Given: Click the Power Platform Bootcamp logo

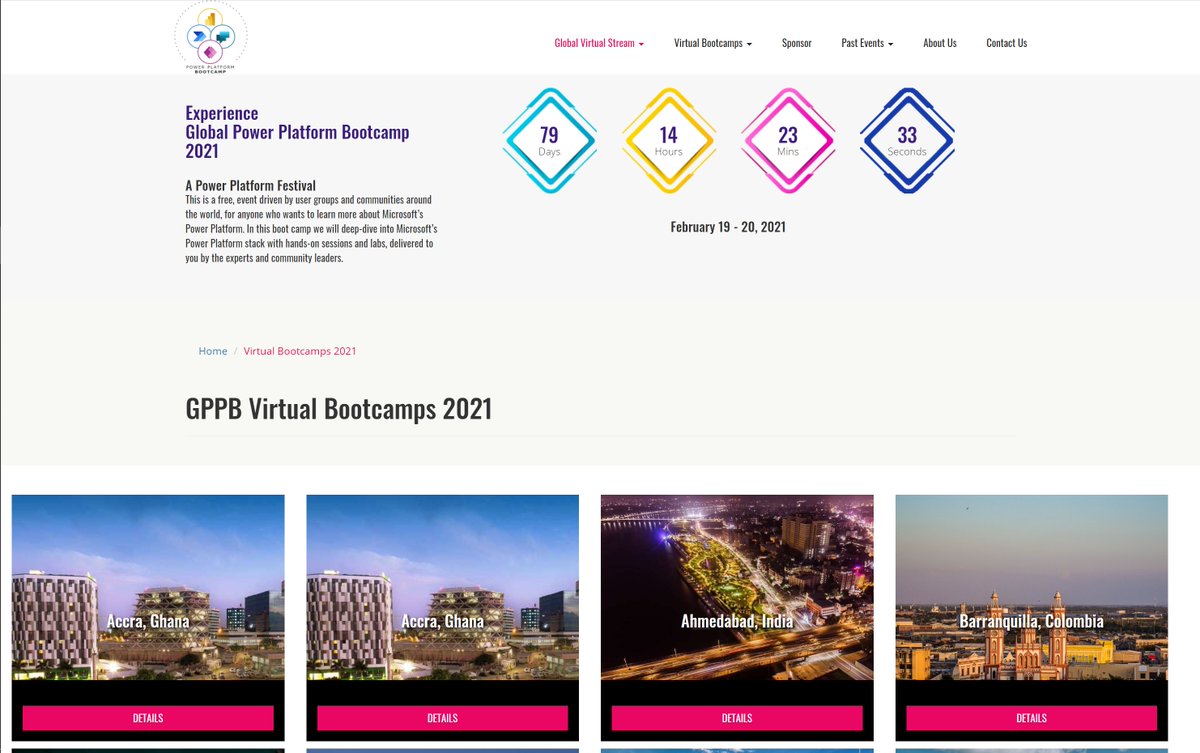Looking at the screenshot, I should click(210, 38).
